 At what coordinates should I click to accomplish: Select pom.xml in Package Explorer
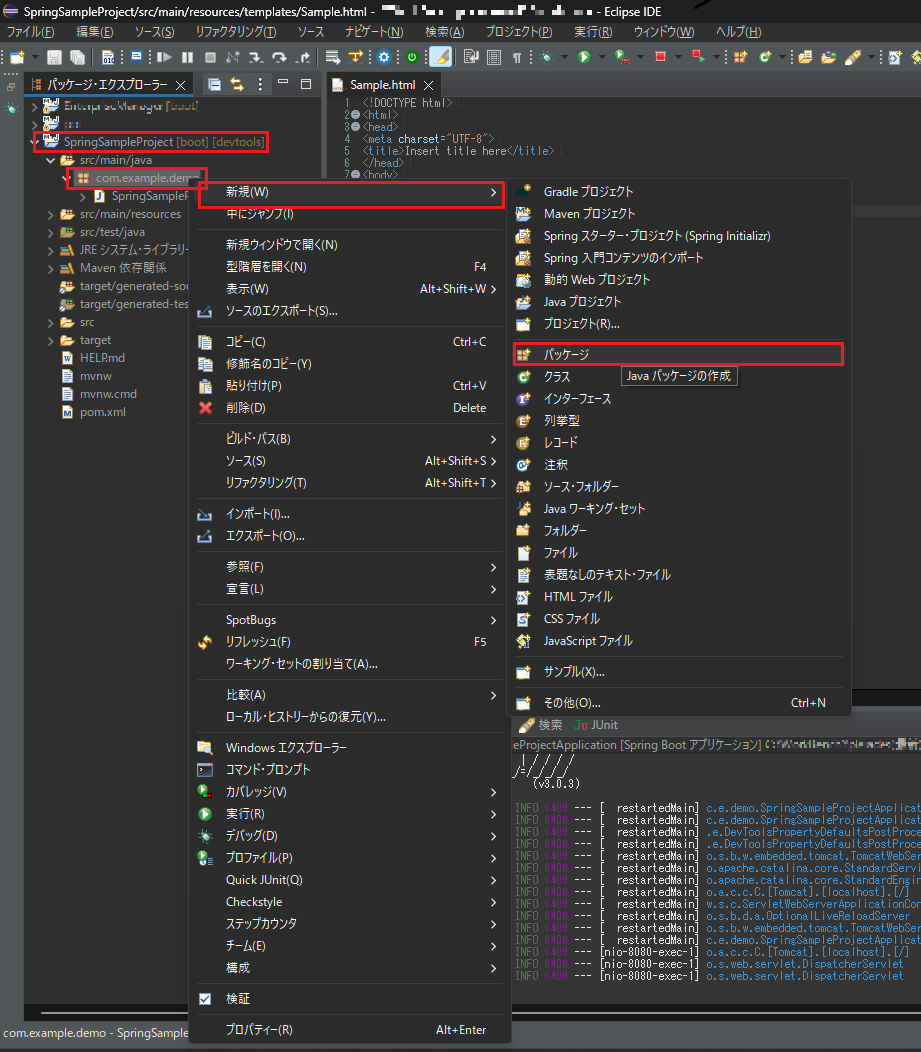pyautogui.click(x=103, y=413)
